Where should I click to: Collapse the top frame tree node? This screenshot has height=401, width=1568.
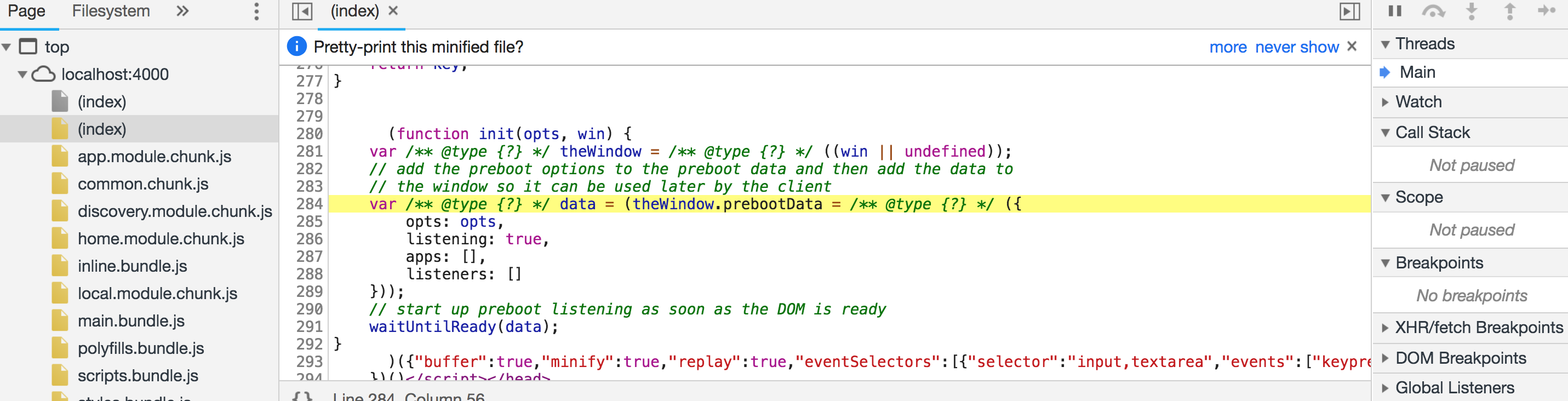coord(7,47)
